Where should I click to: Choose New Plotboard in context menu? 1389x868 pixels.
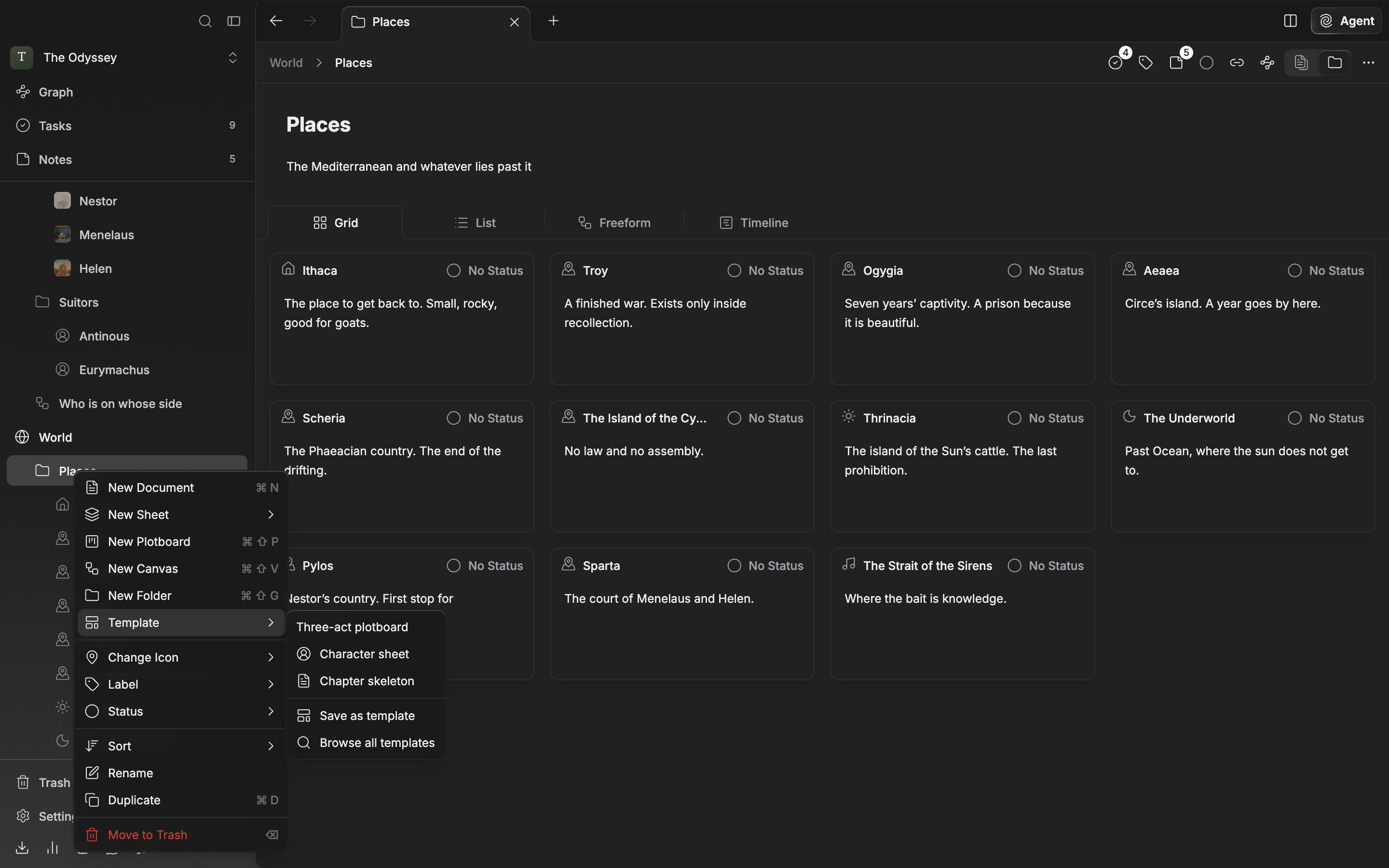[181, 542]
